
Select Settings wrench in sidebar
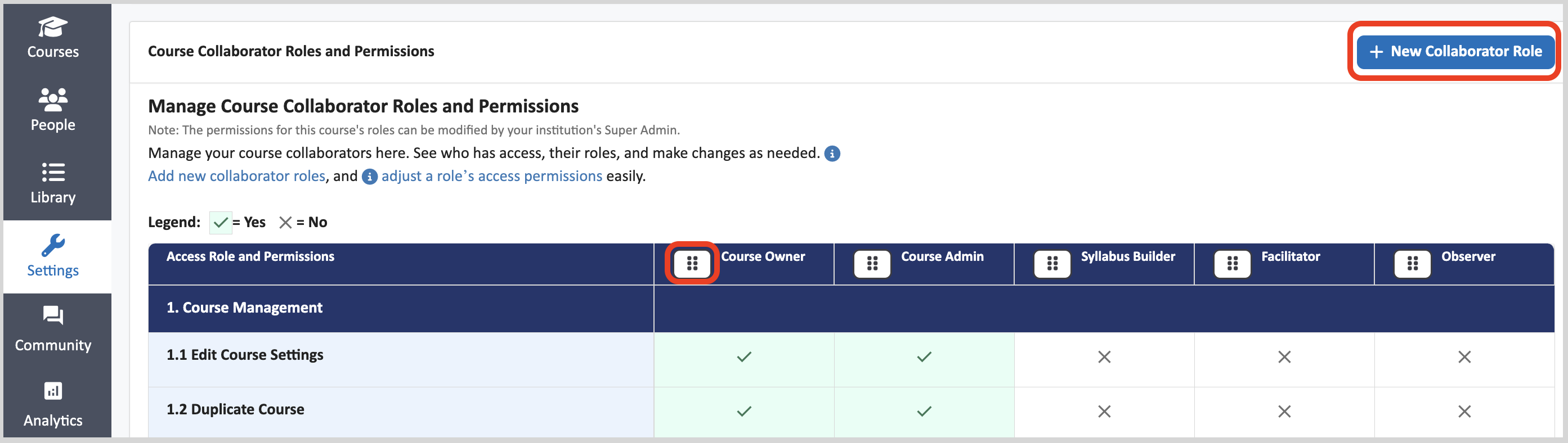(x=53, y=256)
